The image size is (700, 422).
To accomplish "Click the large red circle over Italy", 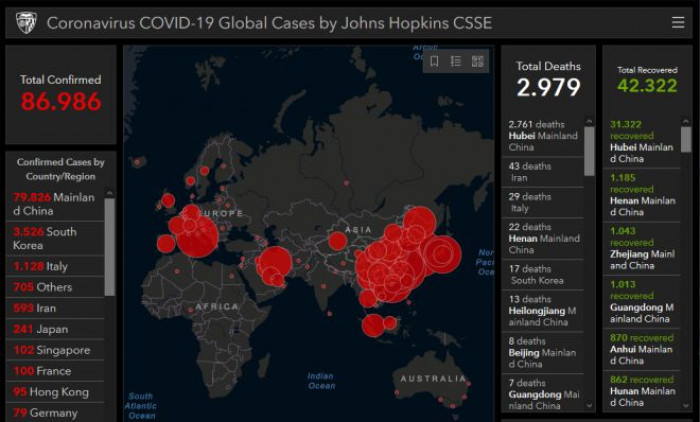I will click(197, 236).
